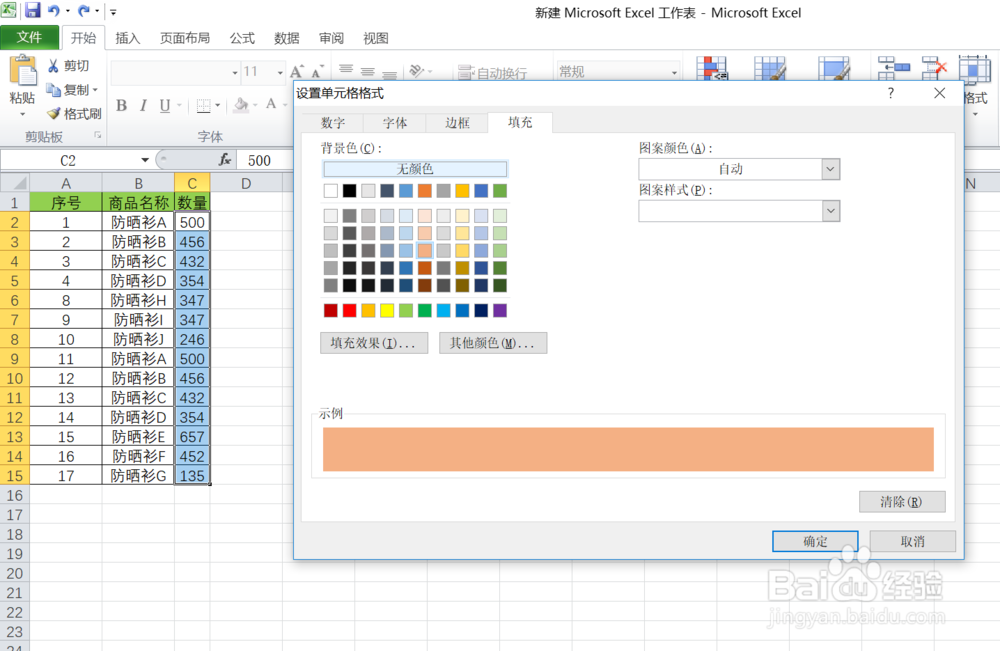Open the 图案颜色 pattern color dropdown
This screenshot has height=651, width=1000.
(830, 169)
